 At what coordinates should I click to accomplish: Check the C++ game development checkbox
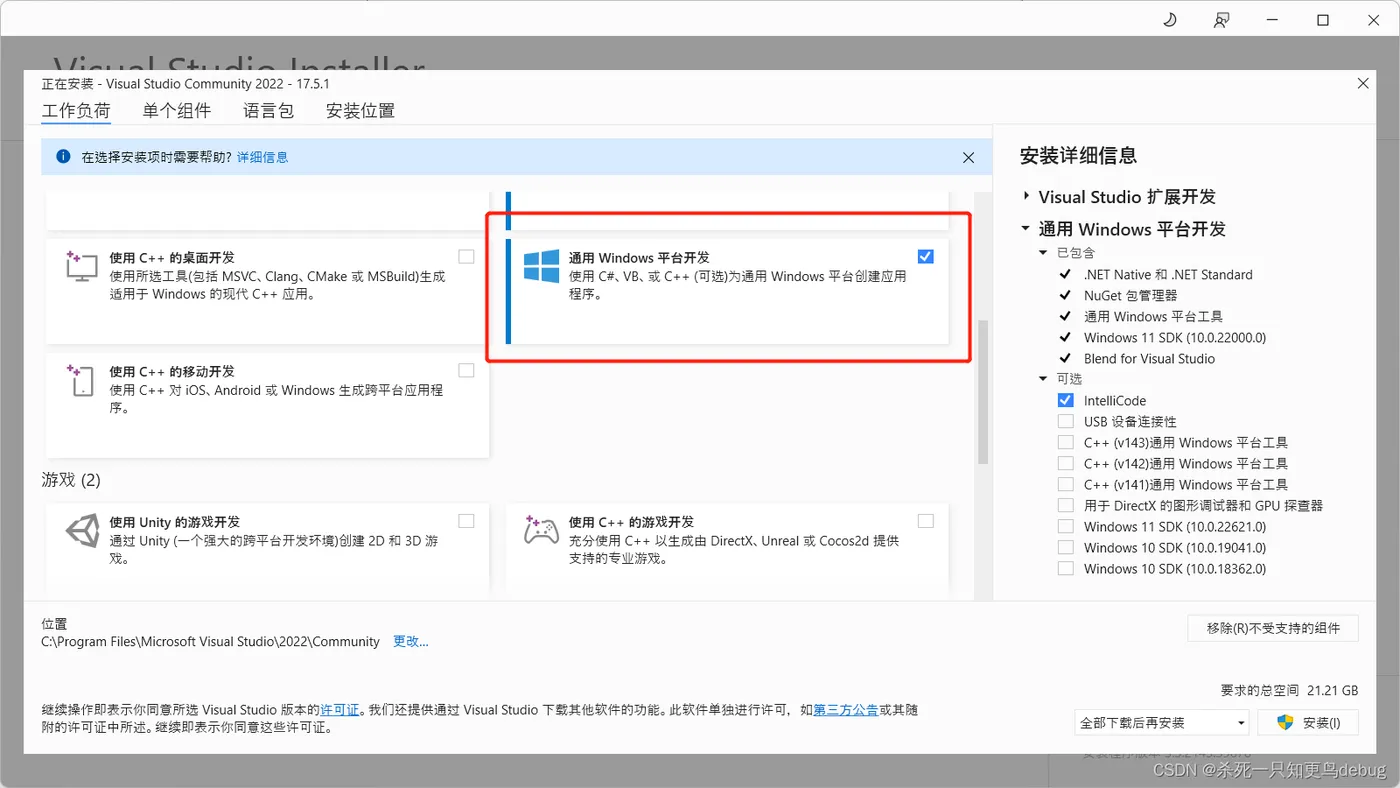coord(925,521)
